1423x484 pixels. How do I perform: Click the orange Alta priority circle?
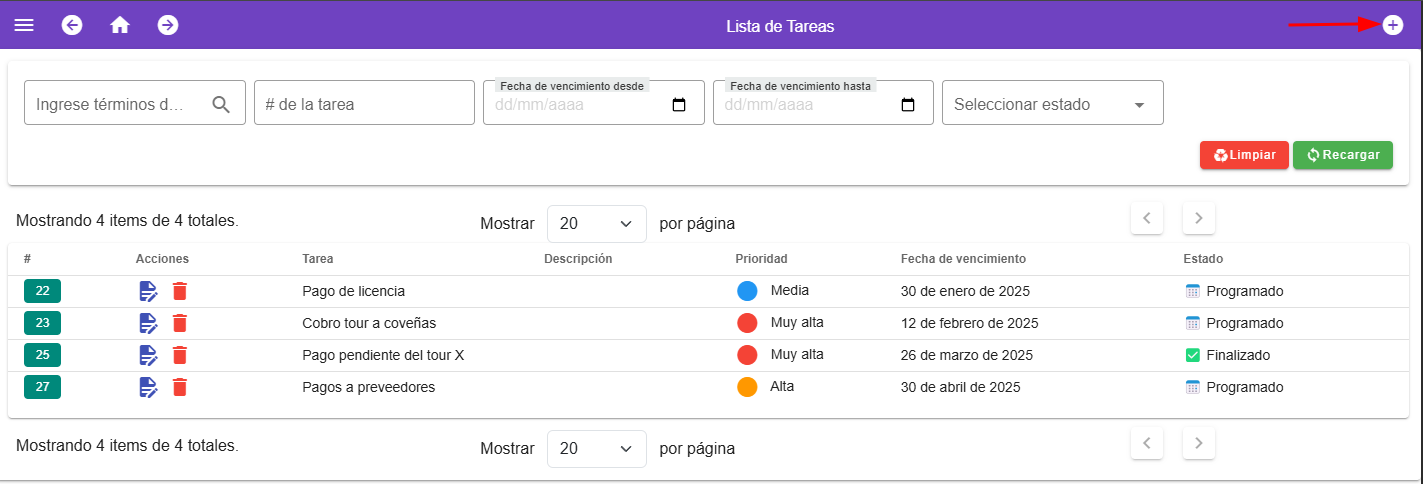pyautogui.click(x=747, y=387)
